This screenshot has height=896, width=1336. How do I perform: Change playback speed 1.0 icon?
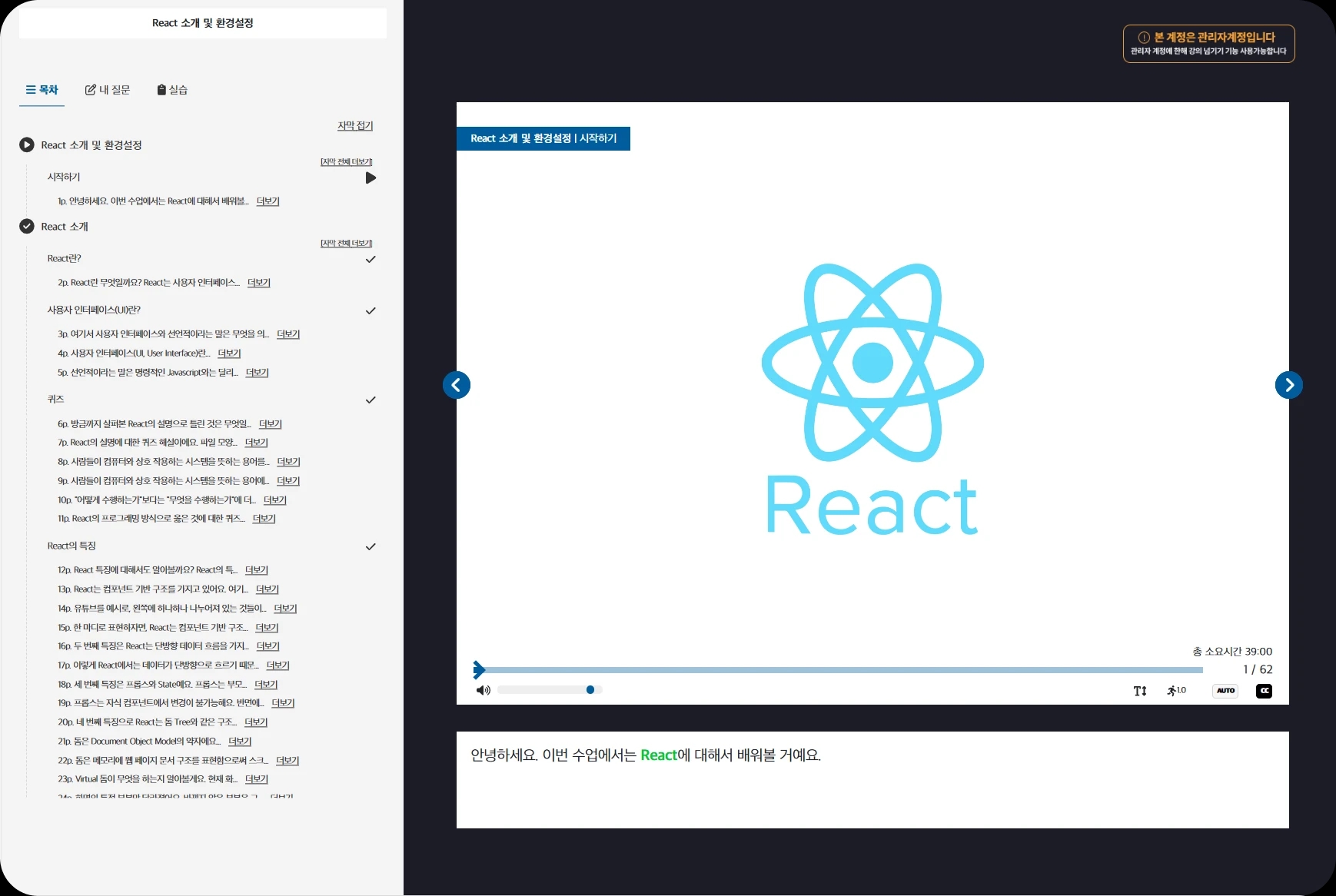[1176, 691]
